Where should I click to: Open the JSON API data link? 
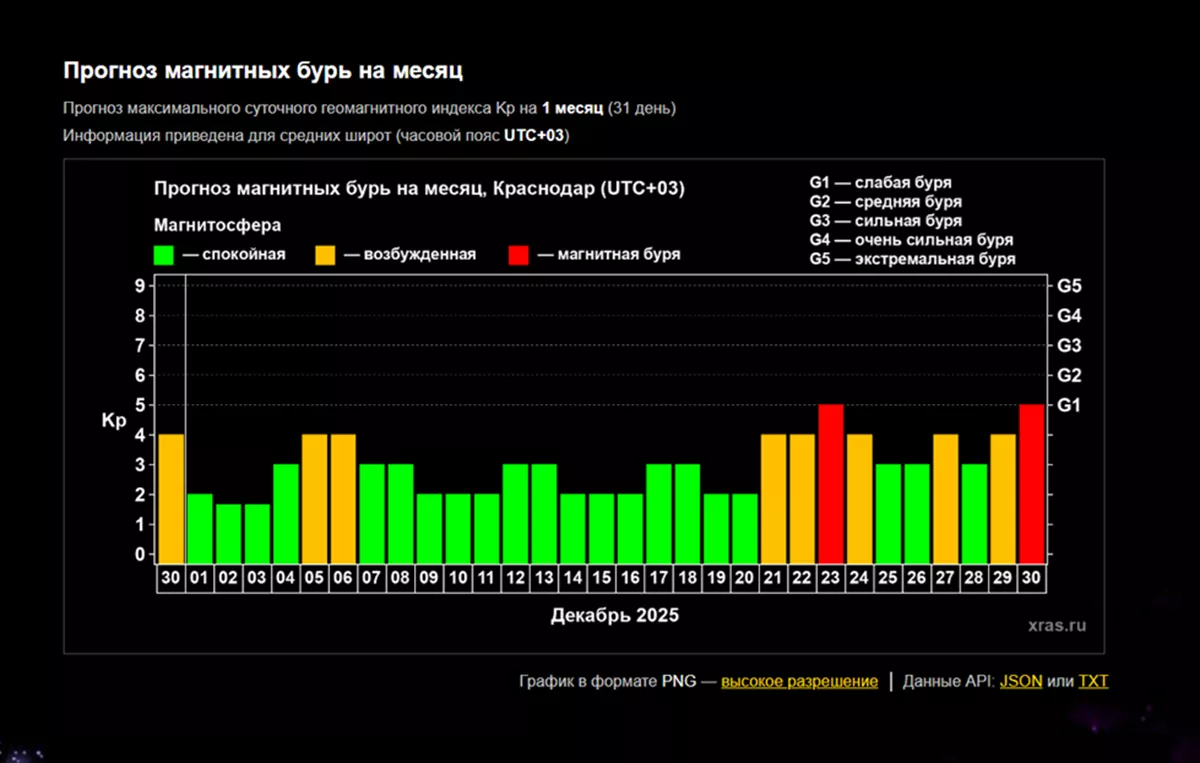pyautogui.click(x=1020, y=681)
